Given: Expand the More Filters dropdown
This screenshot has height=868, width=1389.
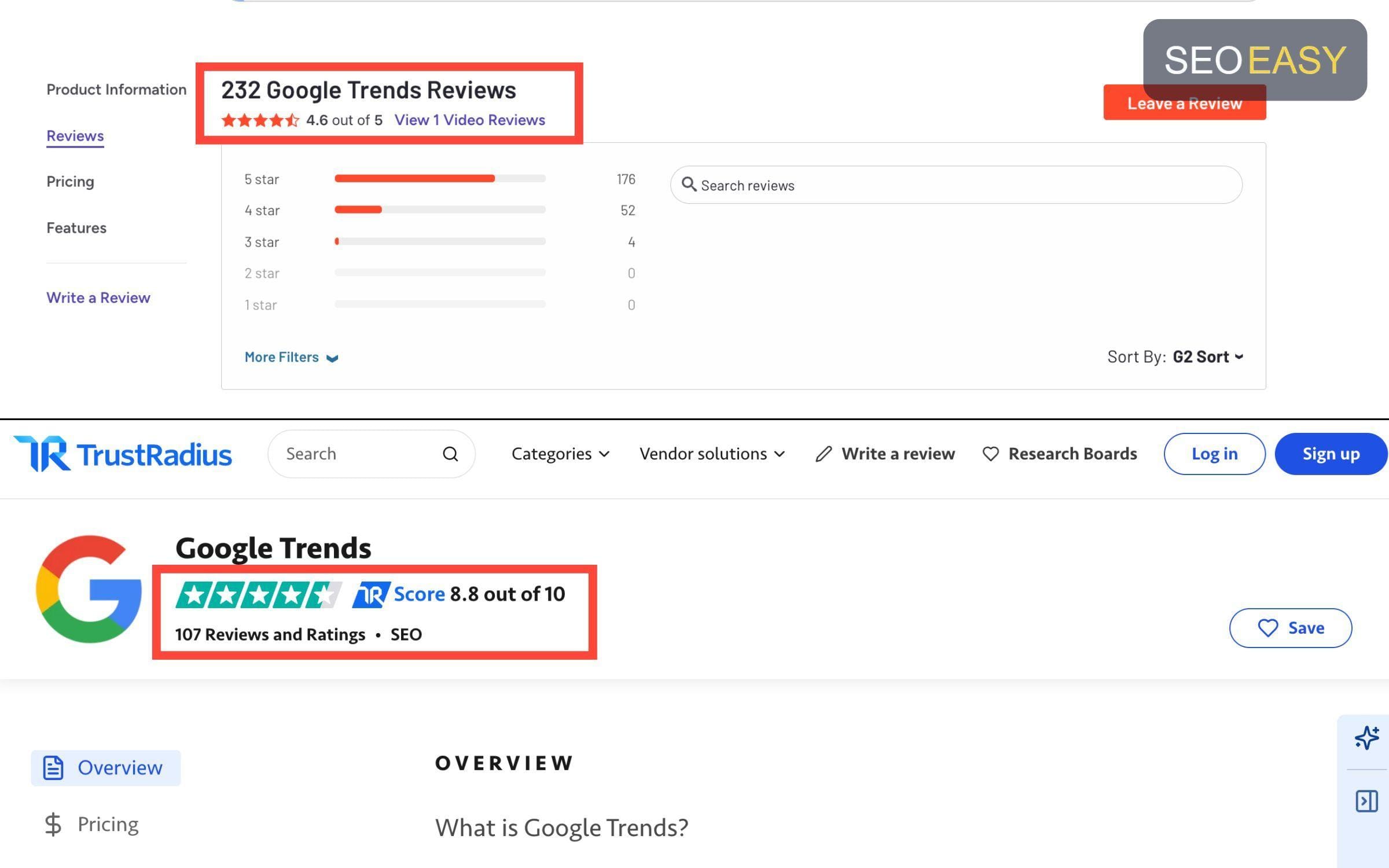Looking at the screenshot, I should pyautogui.click(x=291, y=357).
